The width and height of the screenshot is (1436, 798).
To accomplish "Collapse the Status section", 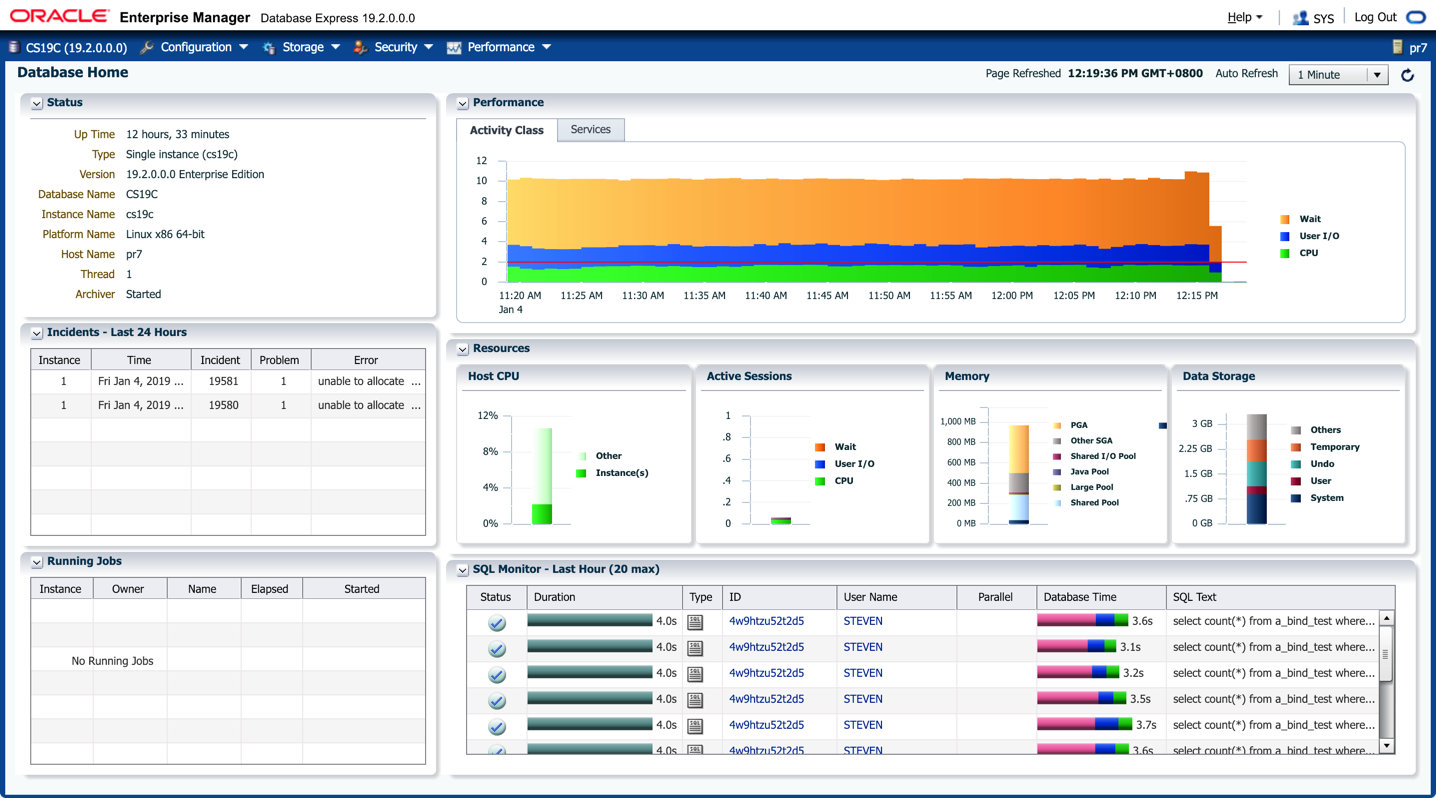I will pos(37,103).
